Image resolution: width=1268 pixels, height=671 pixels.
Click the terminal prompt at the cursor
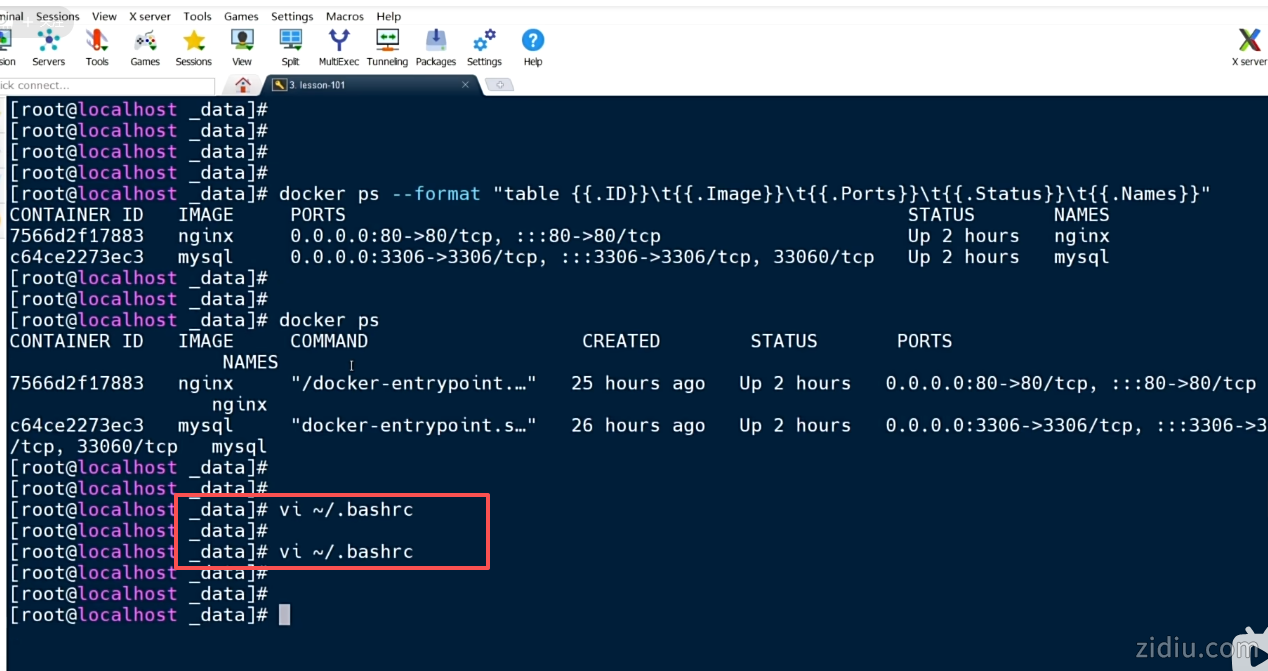(x=284, y=615)
